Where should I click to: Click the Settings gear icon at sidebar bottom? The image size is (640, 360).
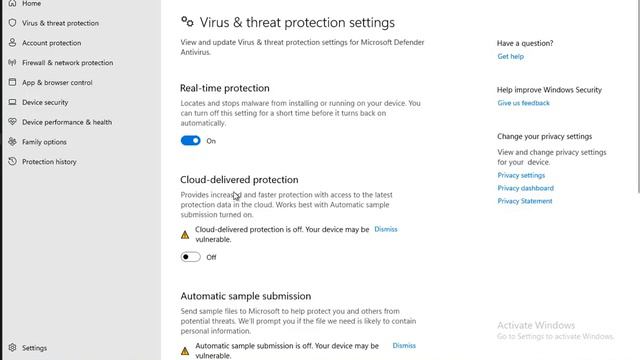[x=12, y=347]
